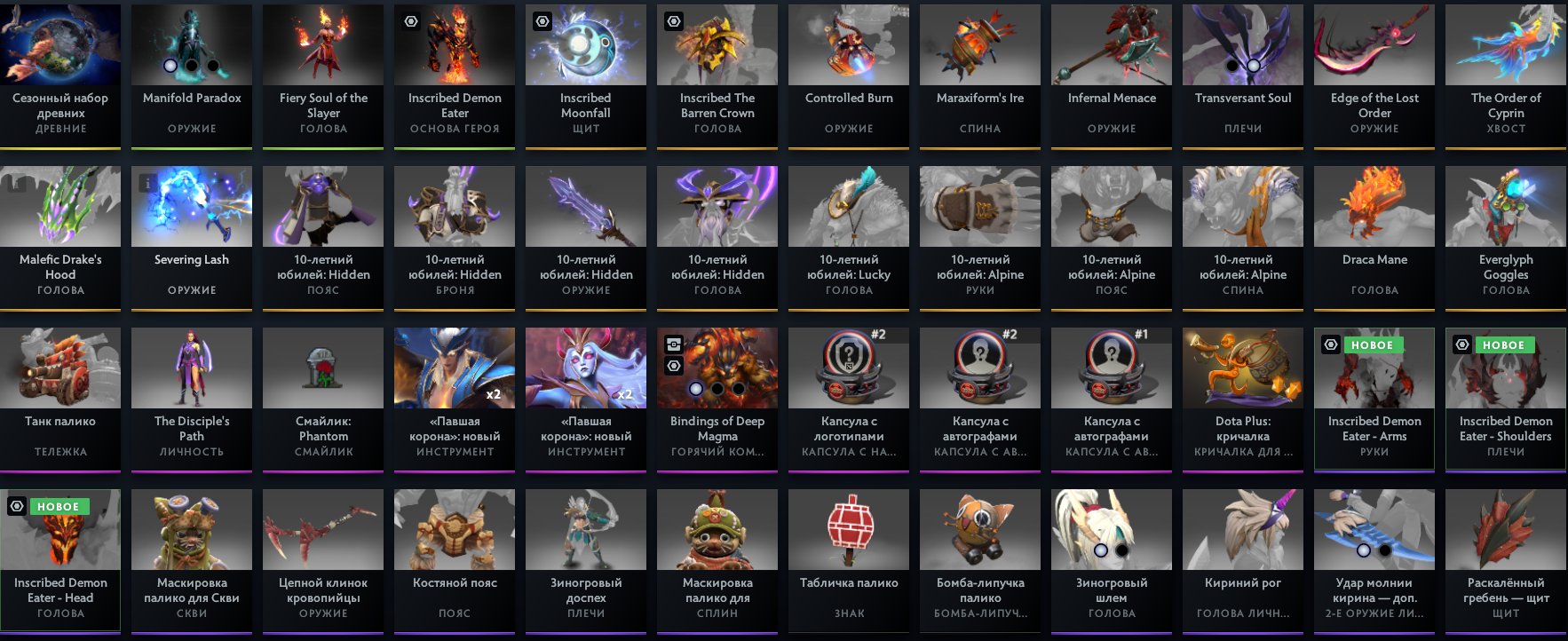Screen dimensions: 1568x641
Task: Click the gem badge on Inscribed Demon Eater
Action: coord(411,21)
